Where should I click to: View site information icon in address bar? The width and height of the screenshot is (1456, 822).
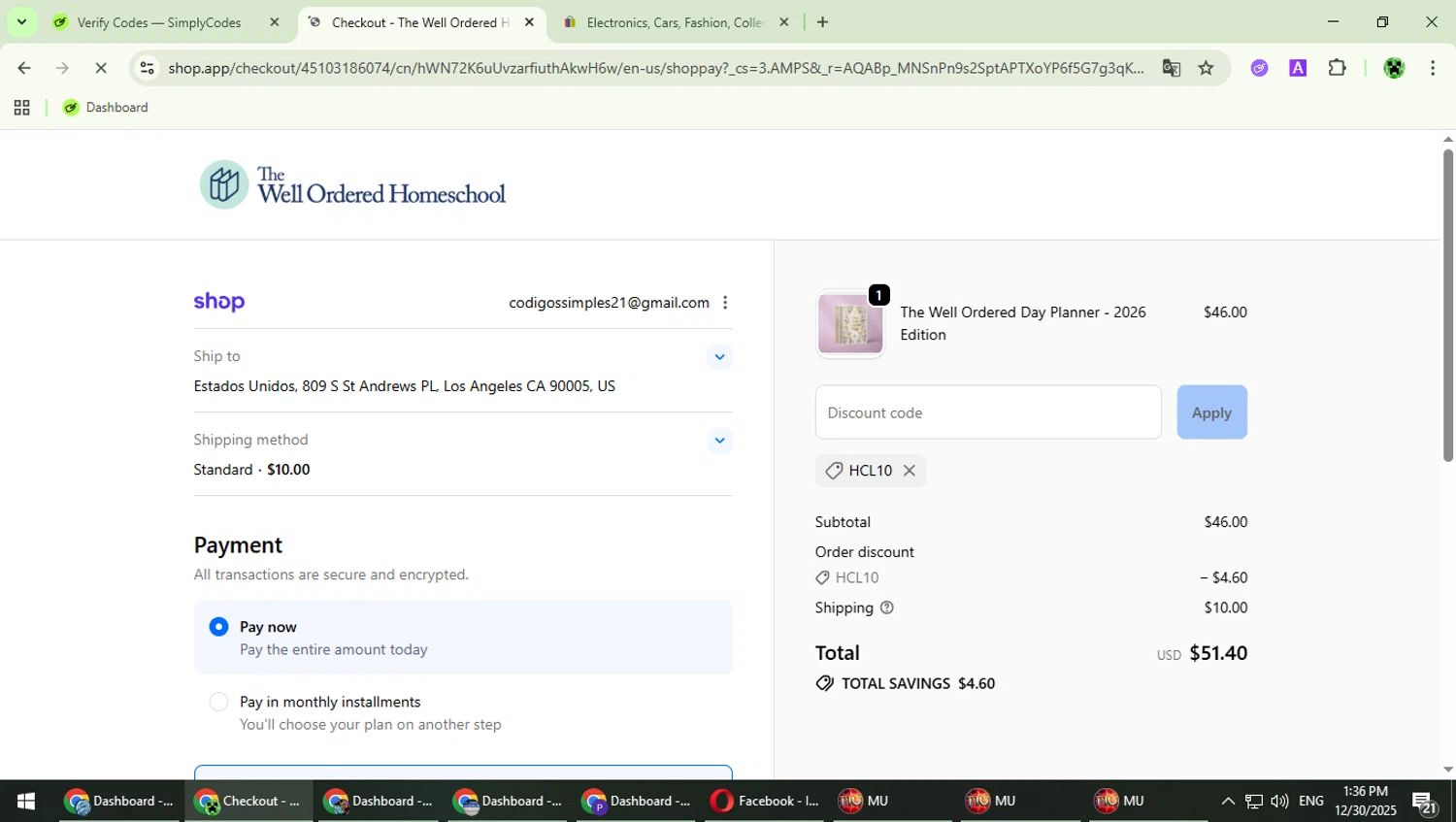[x=147, y=68]
